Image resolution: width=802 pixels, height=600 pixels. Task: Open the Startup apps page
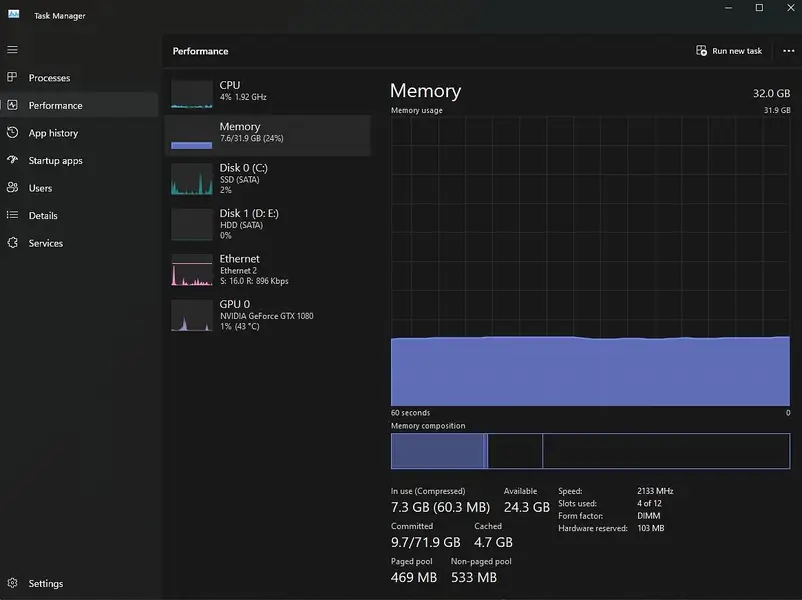[79, 161]
